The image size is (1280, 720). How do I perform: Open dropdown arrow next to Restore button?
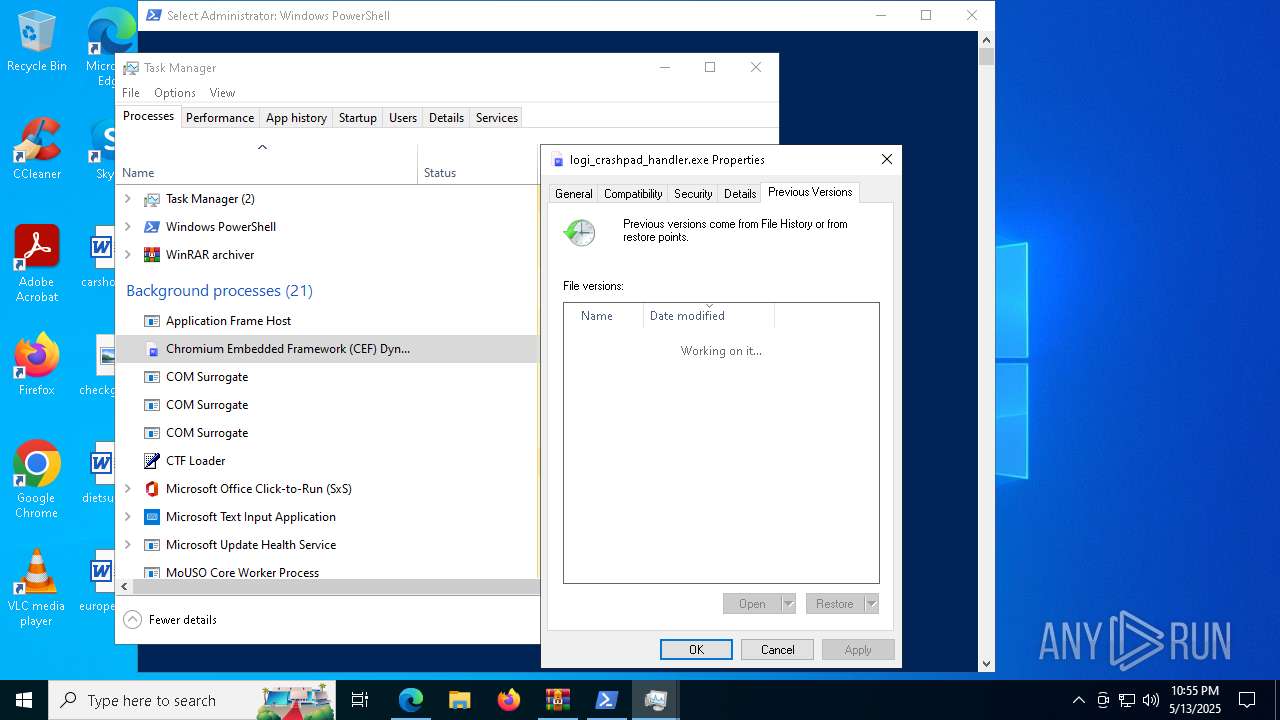click(871, 604)
